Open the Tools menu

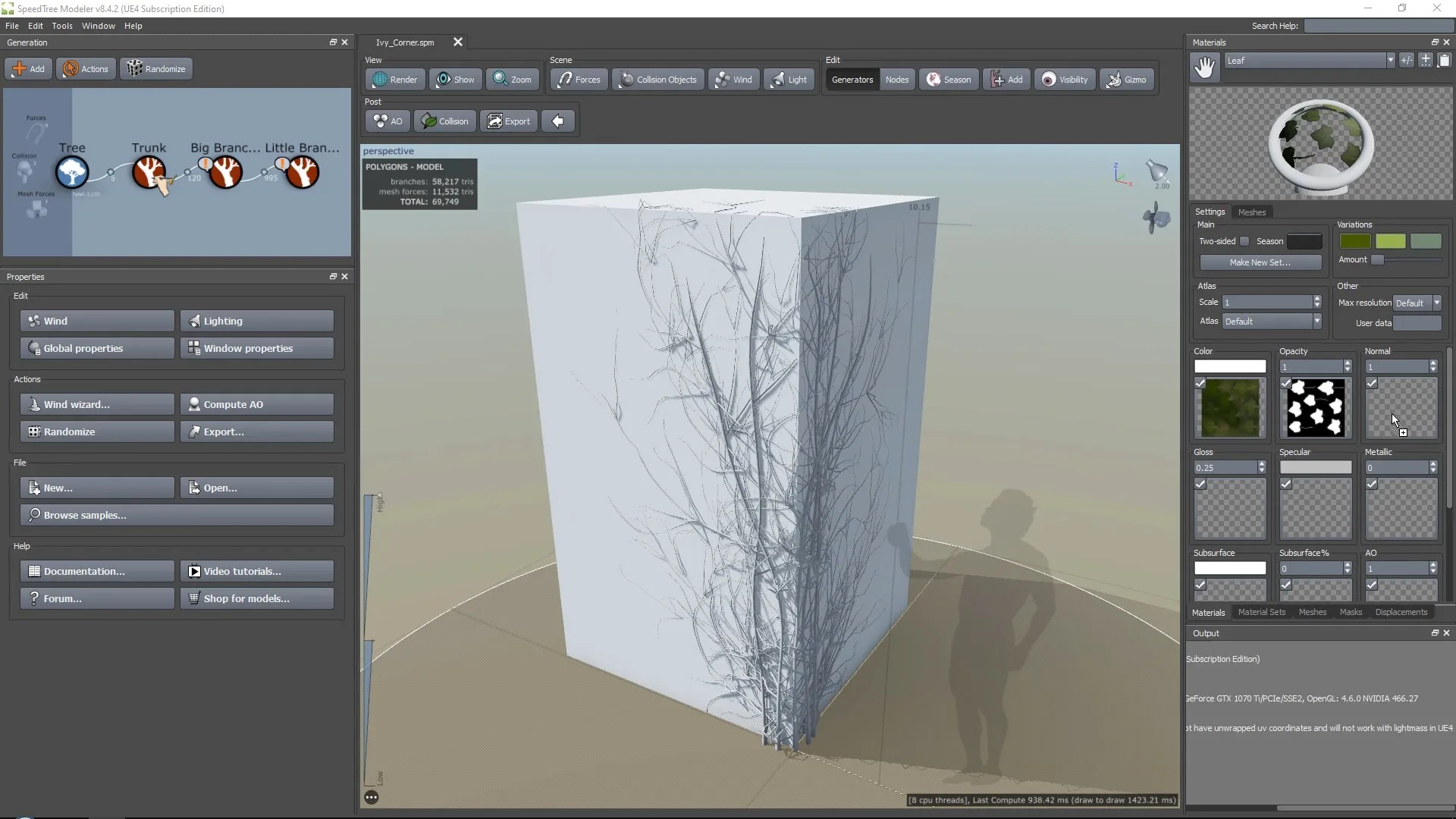62,26
